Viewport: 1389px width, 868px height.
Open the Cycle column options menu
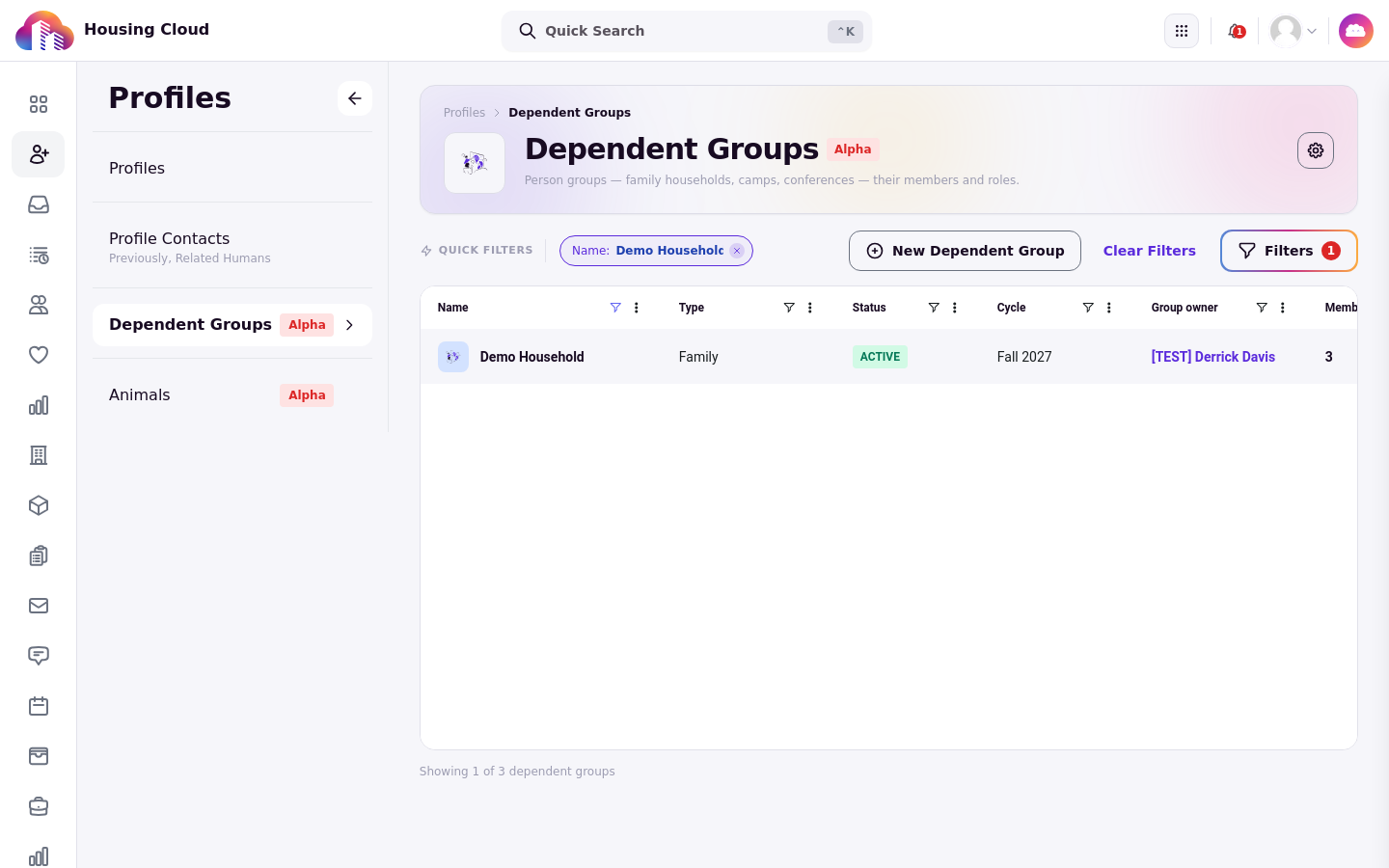[1109, 308]
